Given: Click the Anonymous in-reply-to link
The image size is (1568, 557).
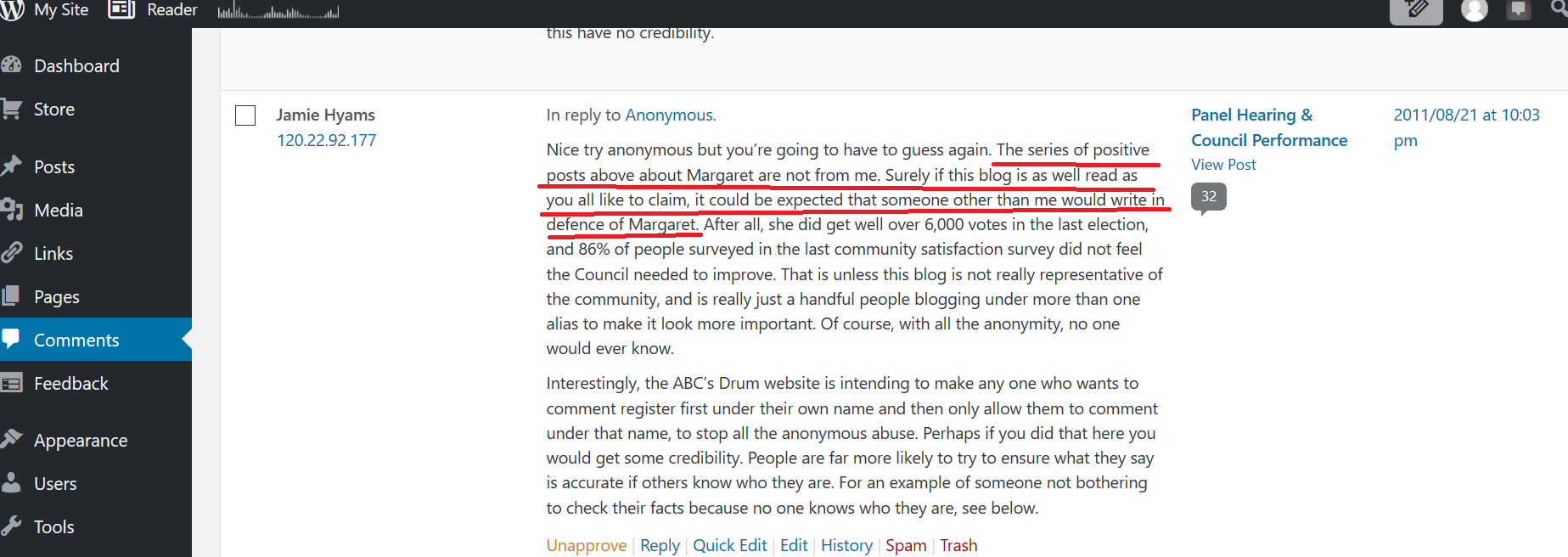Looking at the screenshot, I should point(669,115).
